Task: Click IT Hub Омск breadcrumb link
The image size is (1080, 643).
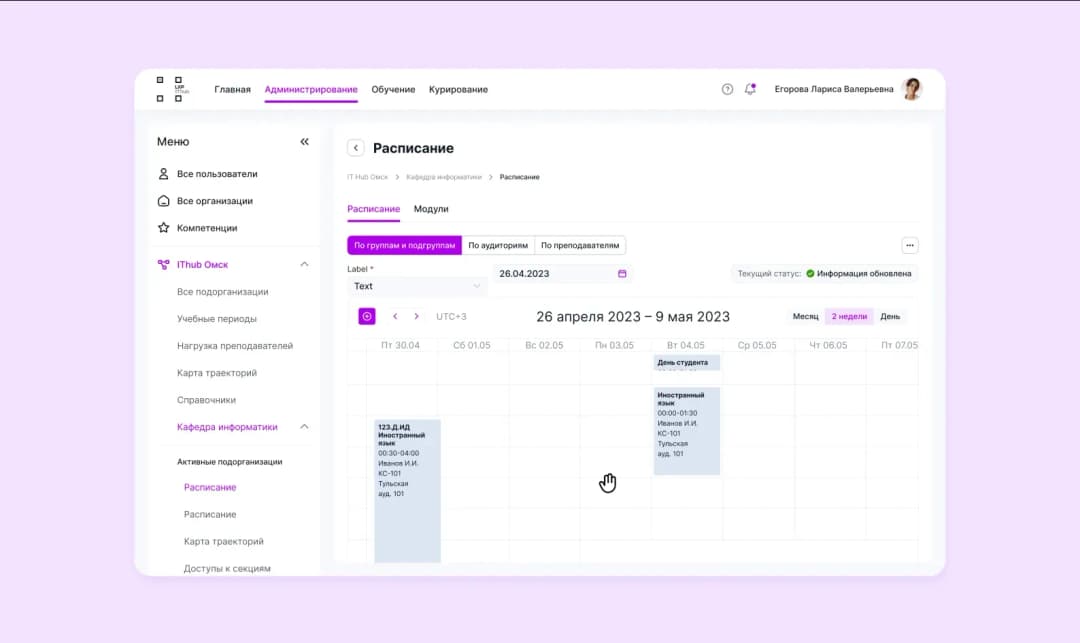Action: coord(367,177)
